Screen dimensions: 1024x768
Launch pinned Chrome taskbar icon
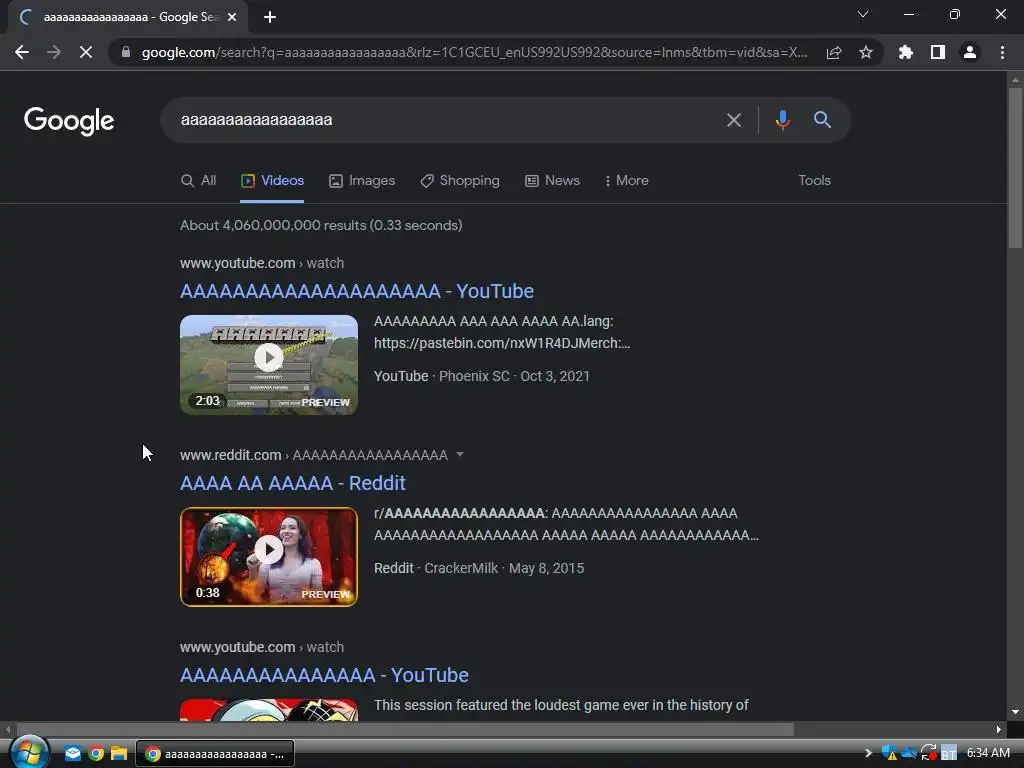coord(96,754)
